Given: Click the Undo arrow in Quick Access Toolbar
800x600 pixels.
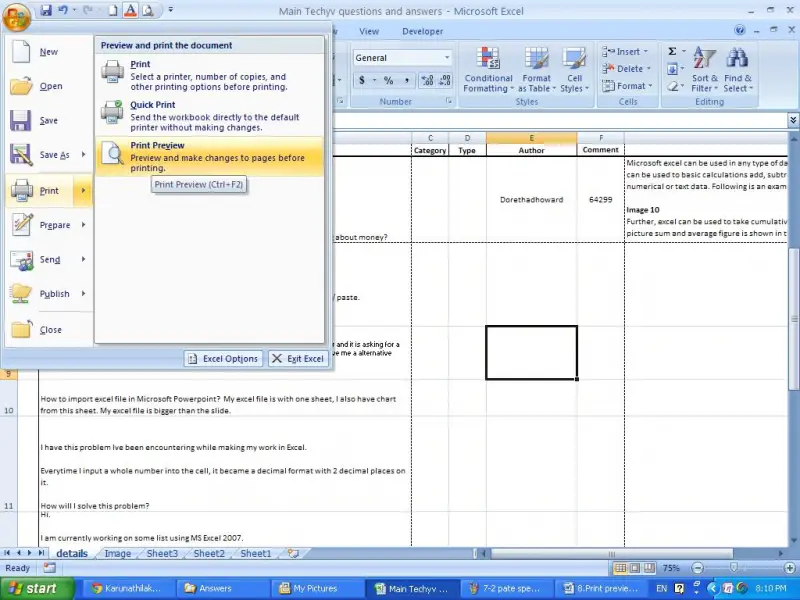Looking at the screenshot, I should point(63,10).
